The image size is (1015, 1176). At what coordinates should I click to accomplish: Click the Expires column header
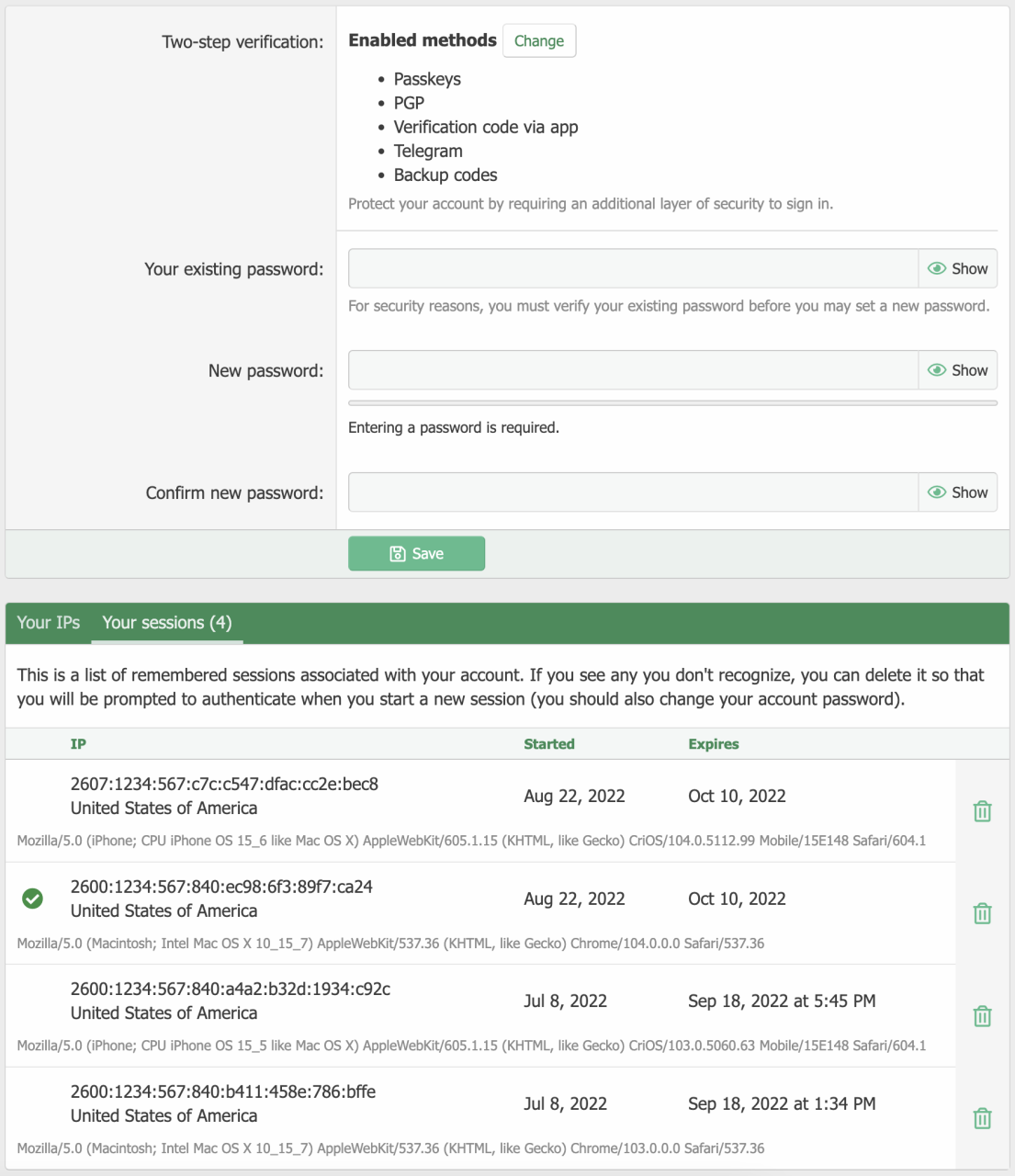pos(714,744)
